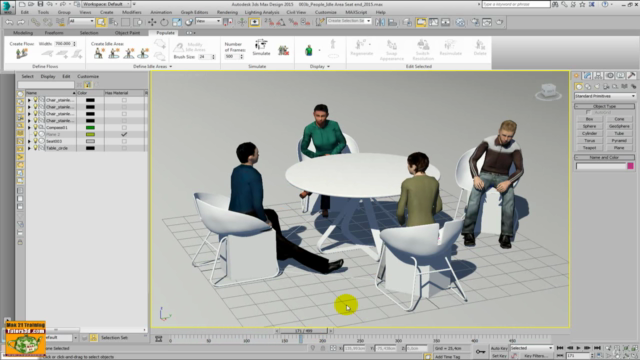Expand the Compass01 tree item arrow

coord(29,127)
